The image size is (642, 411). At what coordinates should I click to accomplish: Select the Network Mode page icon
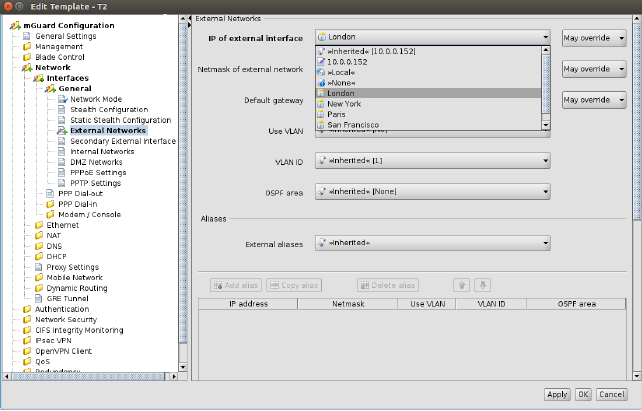tap(63, 99)
